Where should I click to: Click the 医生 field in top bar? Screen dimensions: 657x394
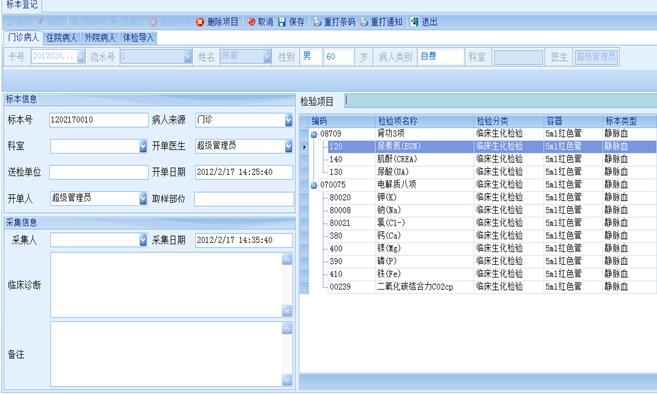click(x=596, y=57)
